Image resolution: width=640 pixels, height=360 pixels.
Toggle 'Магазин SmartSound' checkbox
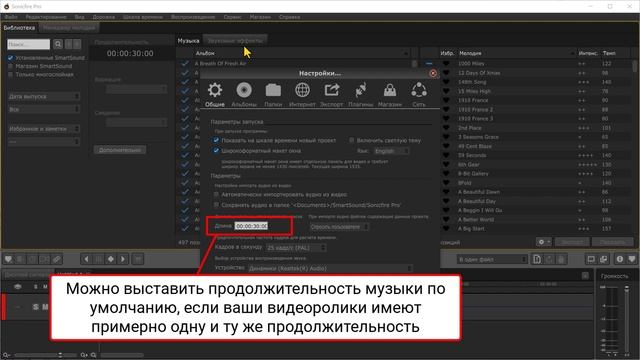[11, 66]
